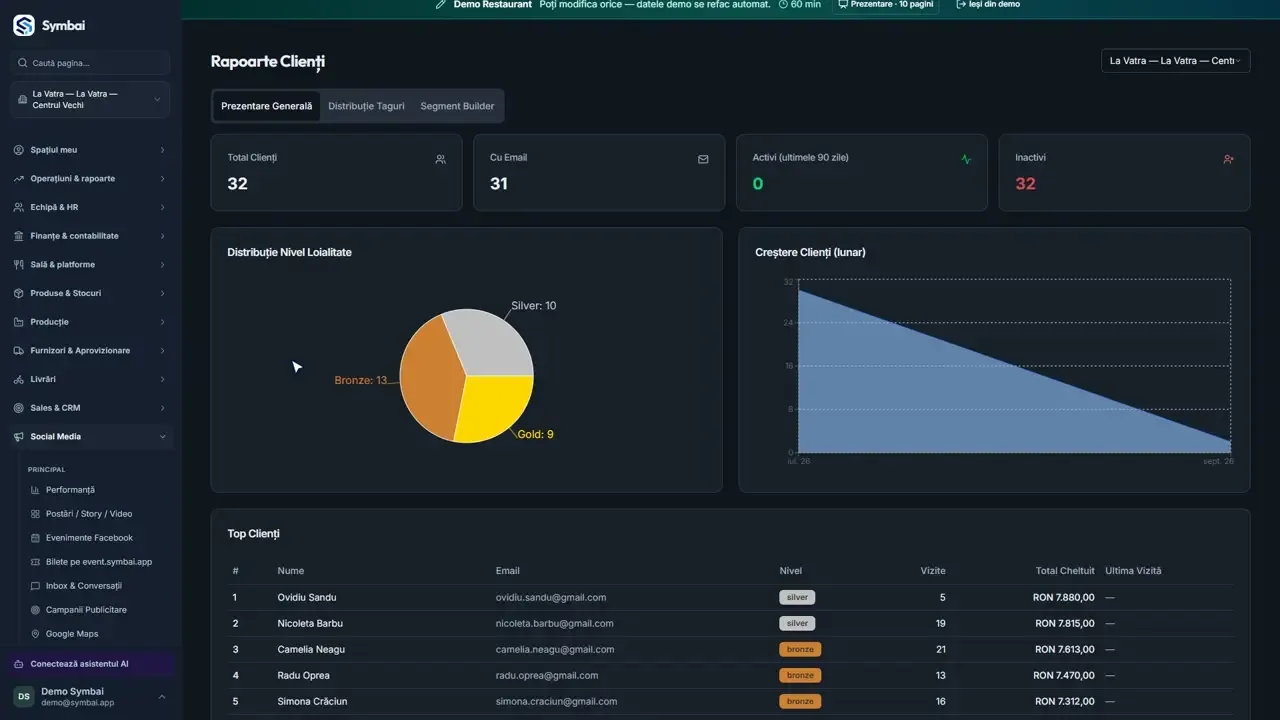Click the Sales & CRM target icon
This screenshot has width=1280, height=720.
[19, 408]
